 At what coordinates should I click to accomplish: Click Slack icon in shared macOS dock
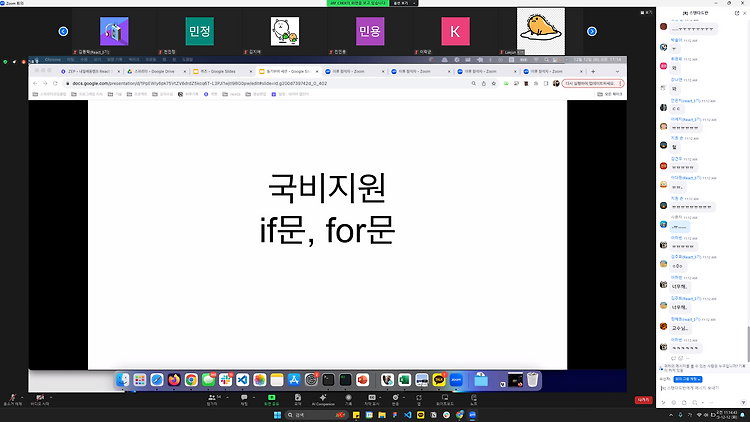pyautogui.click(x=225, y=380)
